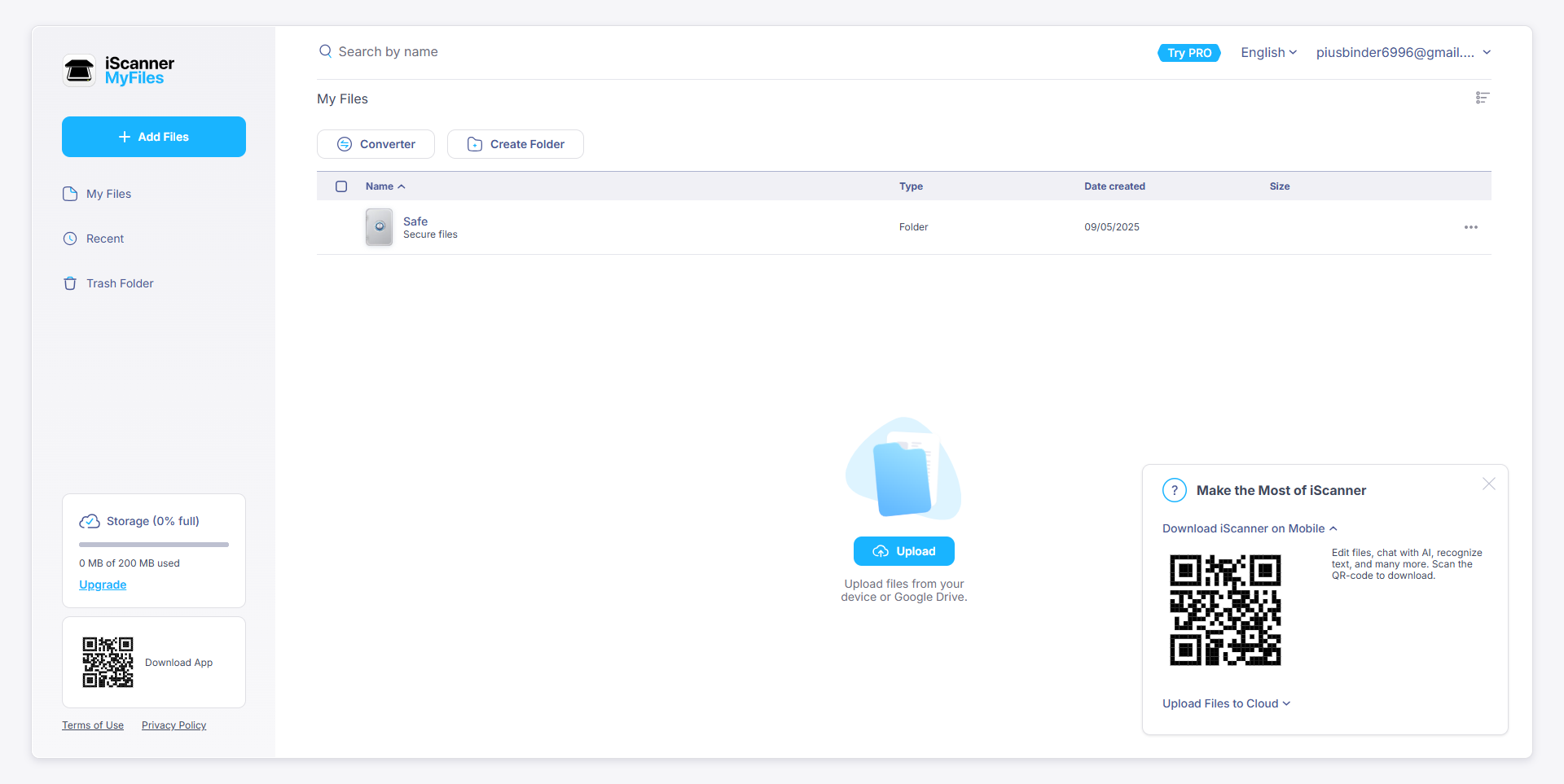Toggle the select all files checkbox
This screenshot has width=1564, height=784.
point(341,186)
